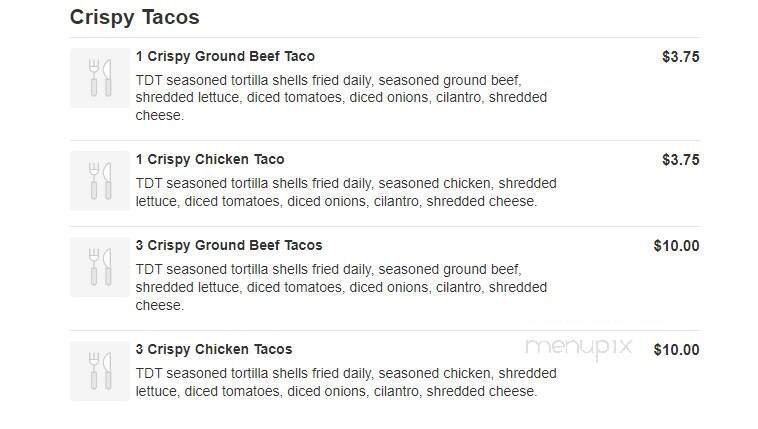The width and height of the screenshot is (758, 429).
Task: Click the description under 1 Crispy Chicken Taco
Action: (x=345, y=192)
